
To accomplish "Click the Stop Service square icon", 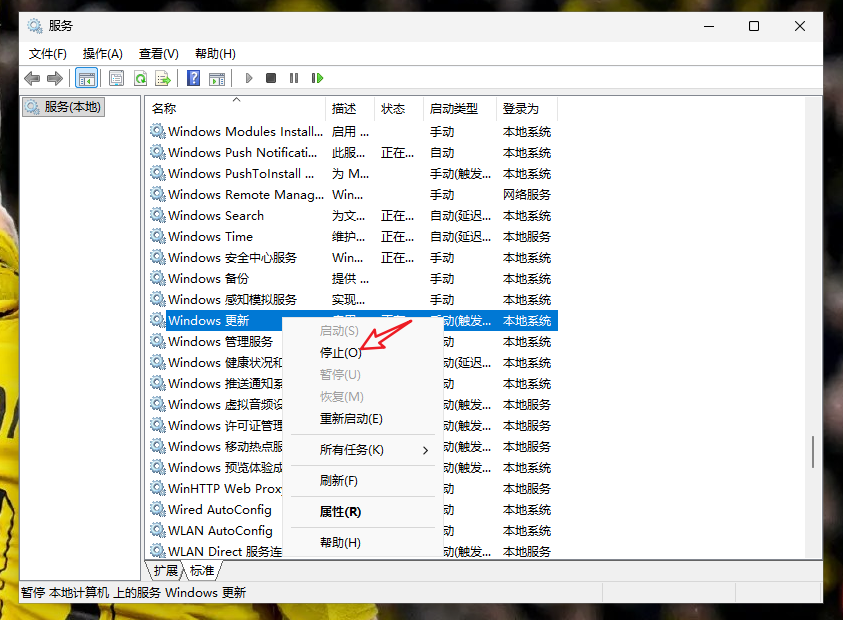I will 271,79.
